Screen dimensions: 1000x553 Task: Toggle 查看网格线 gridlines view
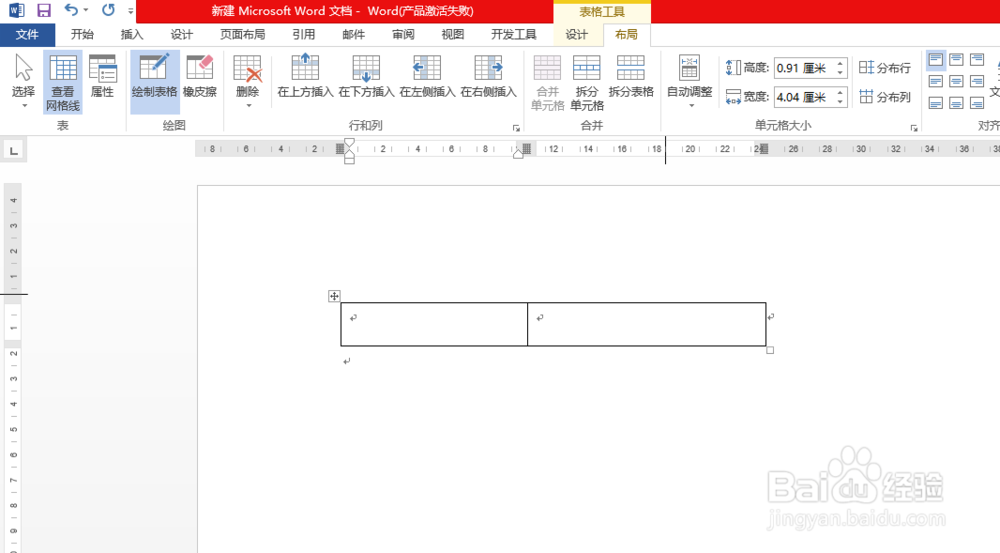[62, 82]
